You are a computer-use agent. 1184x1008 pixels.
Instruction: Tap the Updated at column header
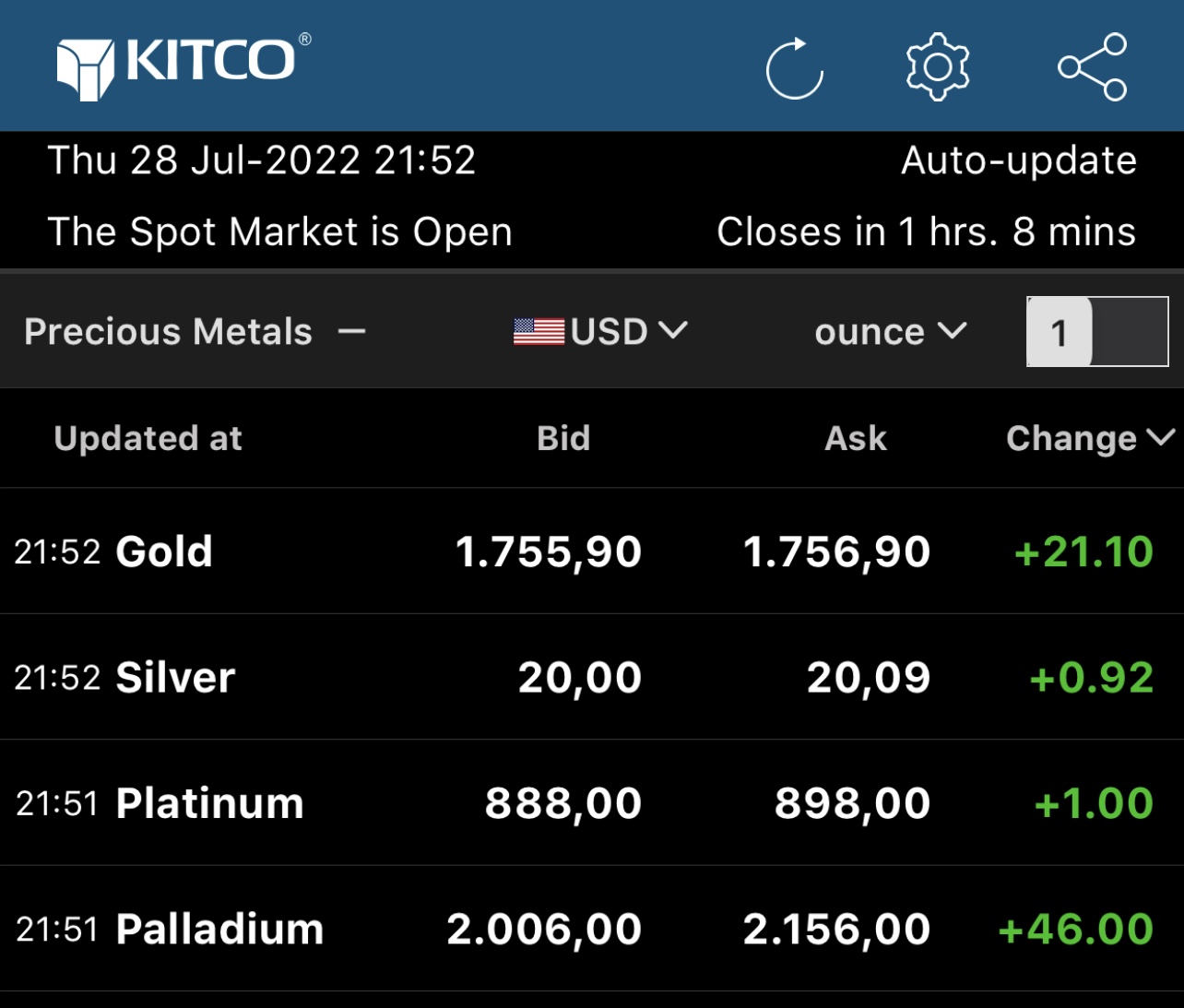(x=148, y=438)
